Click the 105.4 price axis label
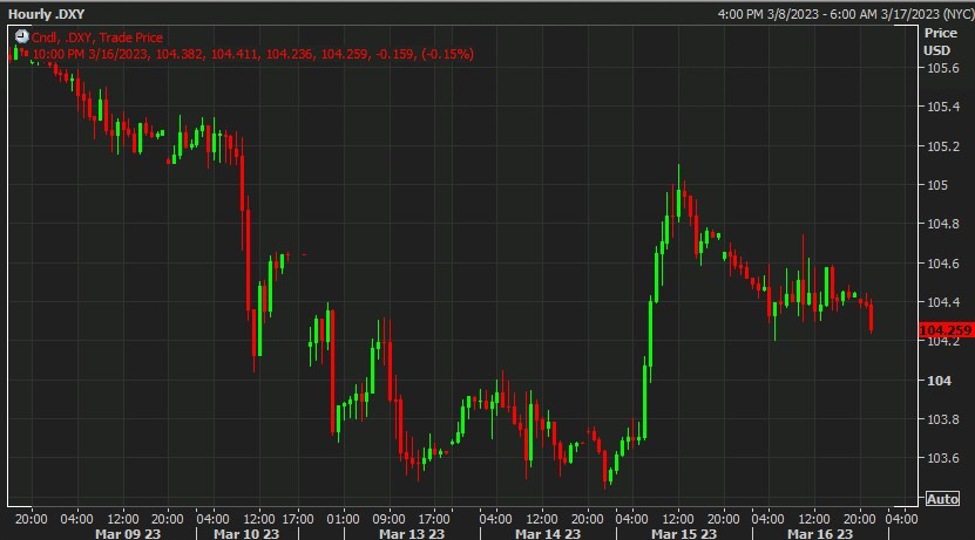The image size is (975, 540). 943,107
